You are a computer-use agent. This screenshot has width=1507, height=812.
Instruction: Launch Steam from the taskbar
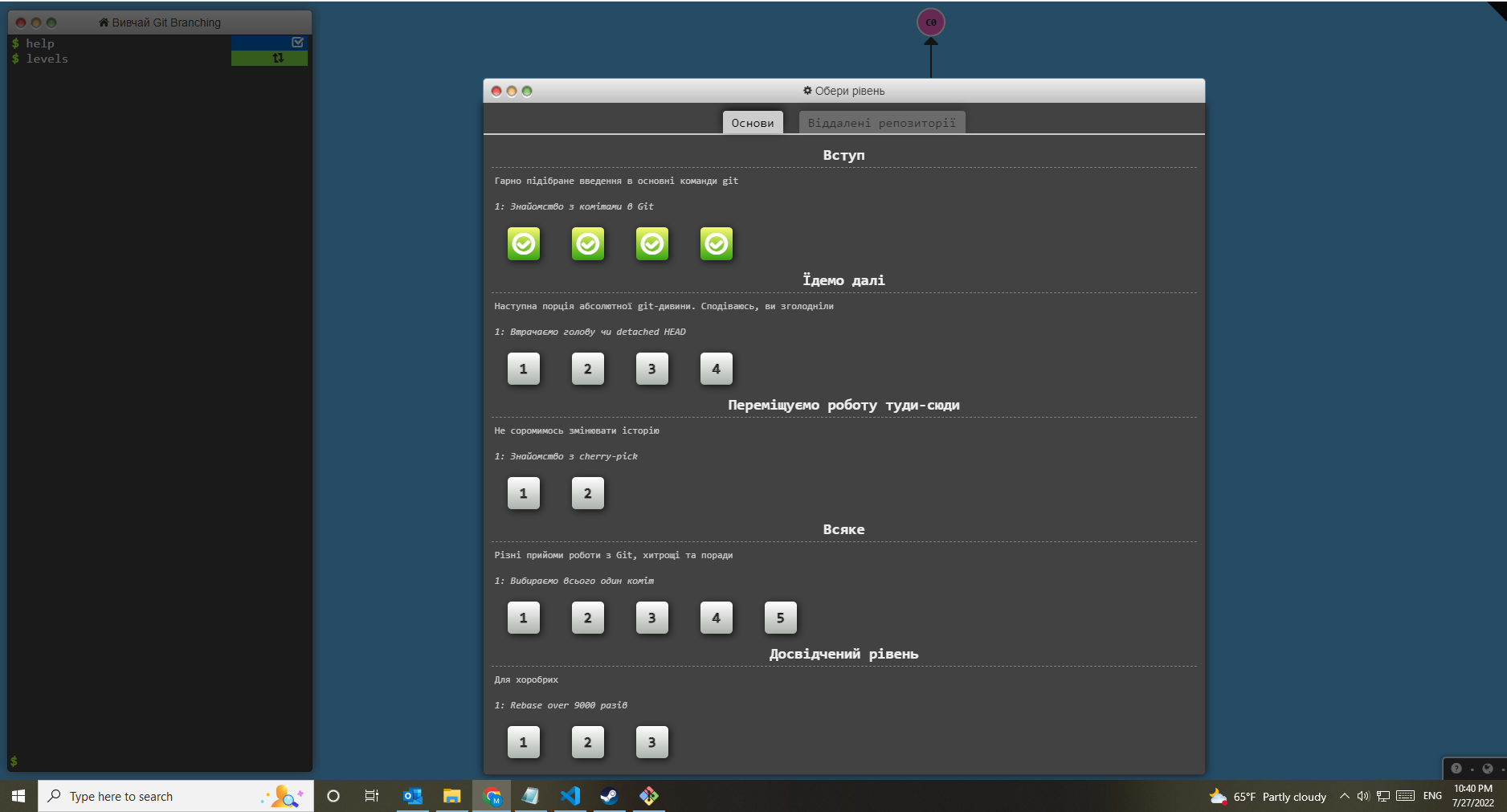pyautogui.click(x=610, y=796)
